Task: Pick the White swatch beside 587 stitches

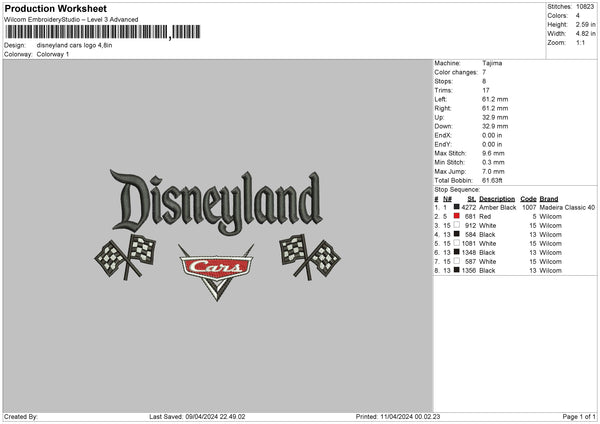Action: [457, 261]
